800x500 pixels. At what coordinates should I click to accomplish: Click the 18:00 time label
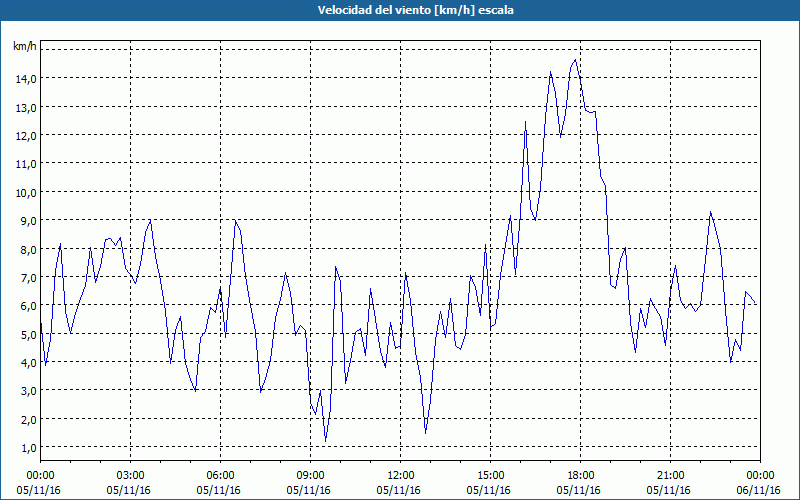point(580,476)
